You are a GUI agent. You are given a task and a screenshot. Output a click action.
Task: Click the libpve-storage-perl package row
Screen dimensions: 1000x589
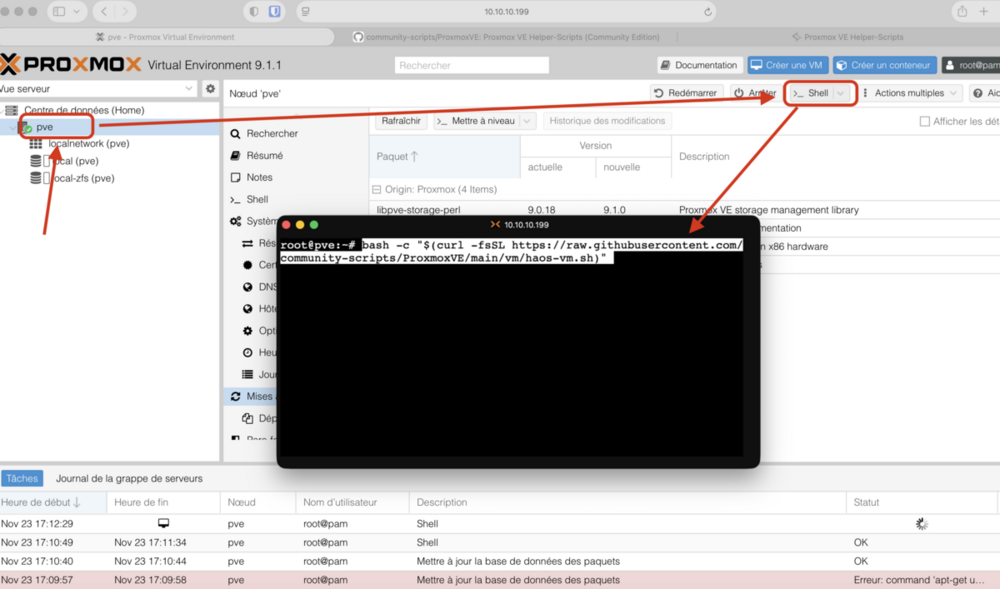pyautogui.click(x=684, y=210)
